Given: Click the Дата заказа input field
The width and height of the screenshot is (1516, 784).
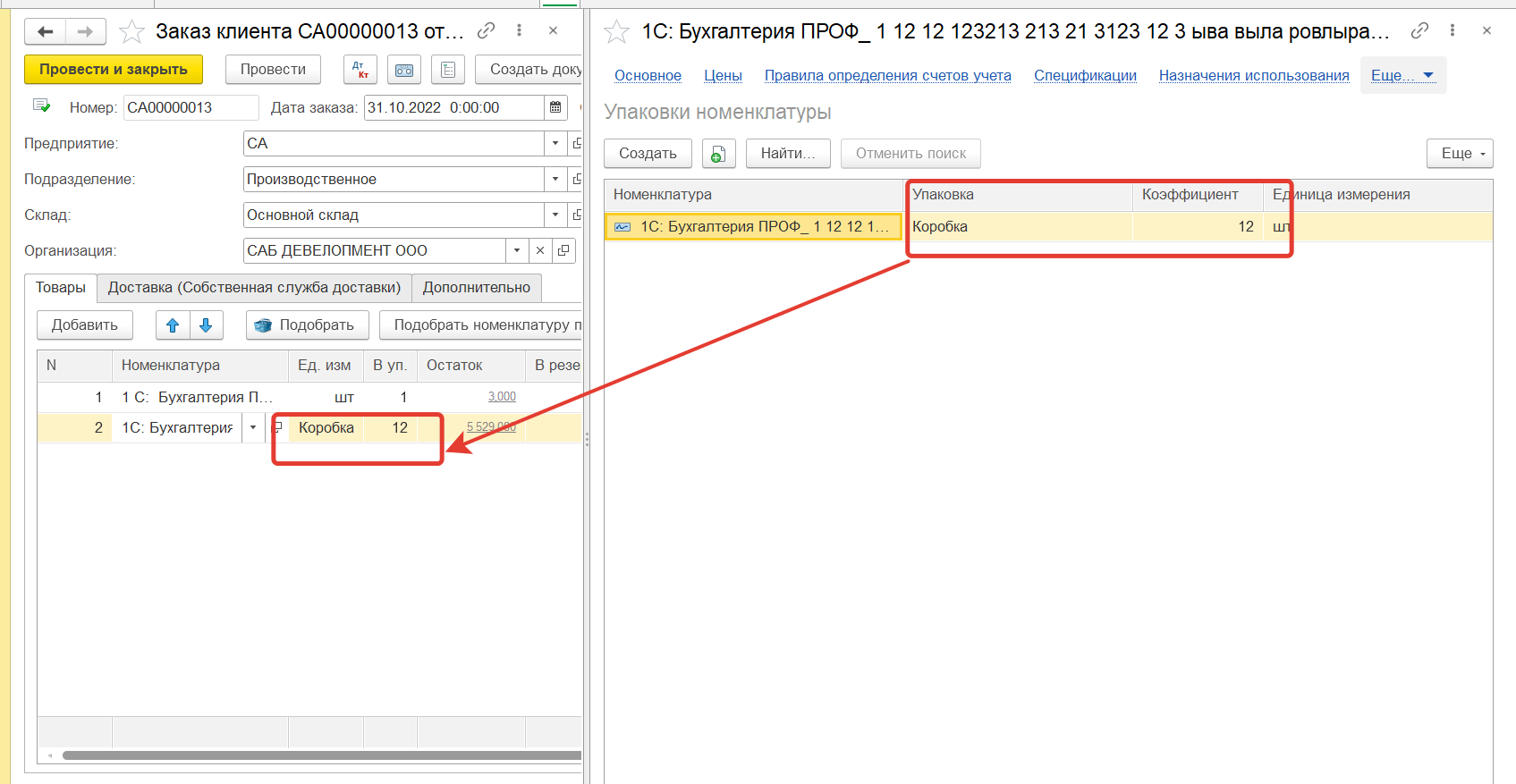Looking at the screenshot, I should pos(454,107).
